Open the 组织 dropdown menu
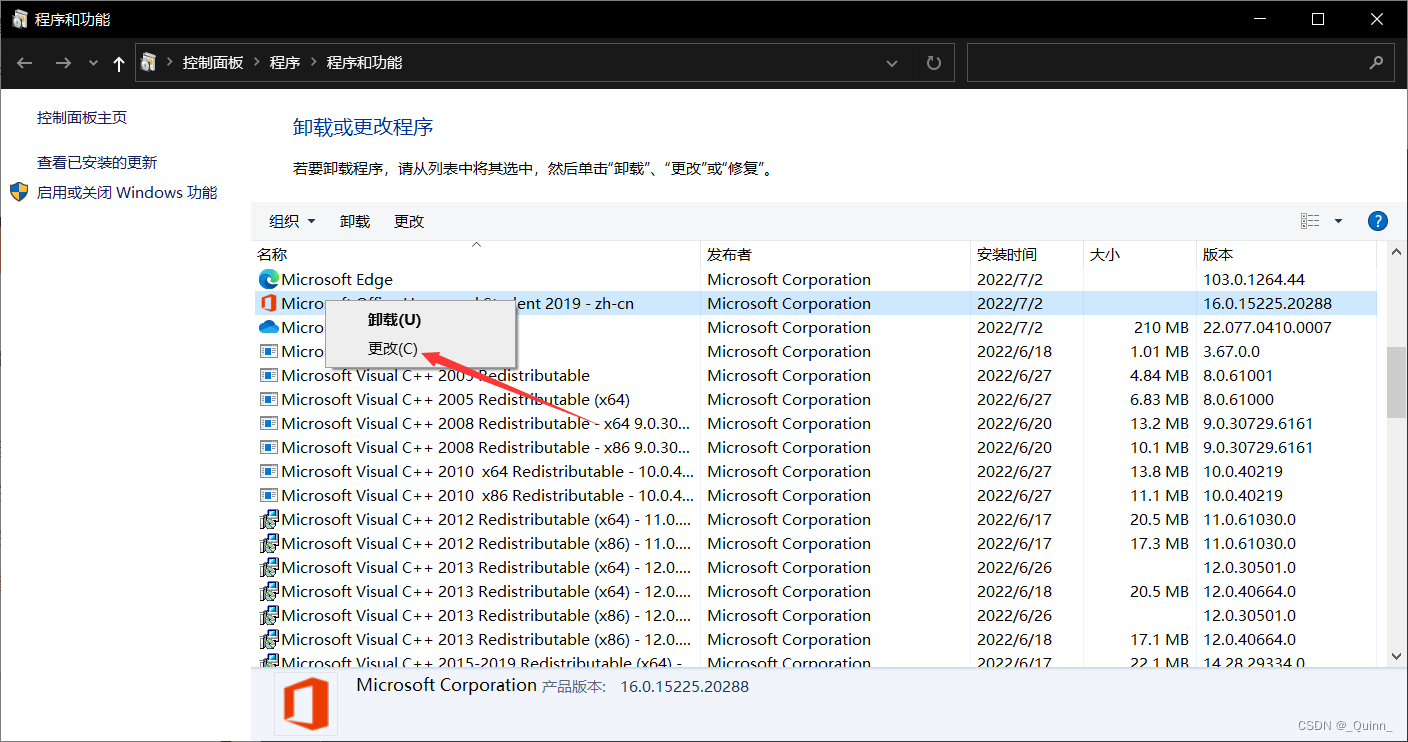 293,221
